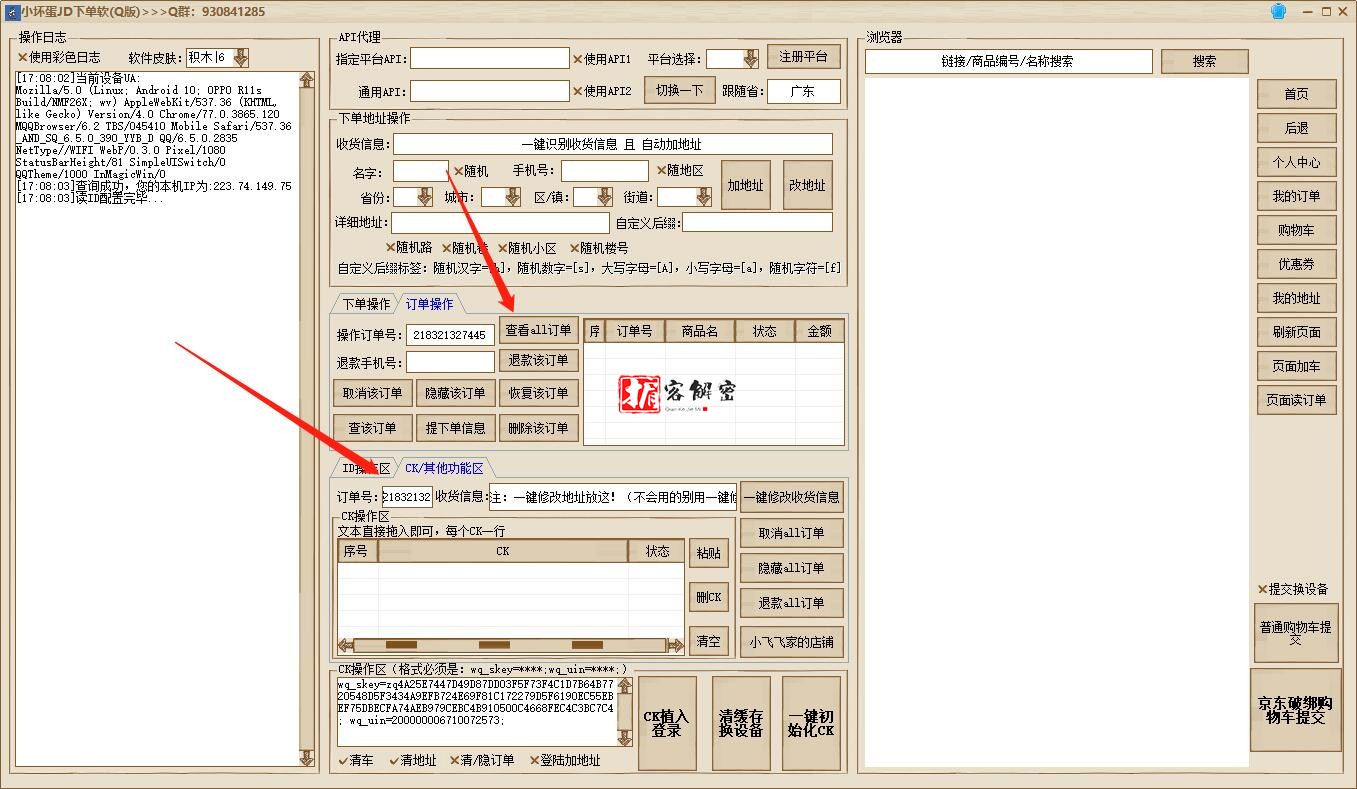
Task: Click the 清空 button
Action: (709, 641)
